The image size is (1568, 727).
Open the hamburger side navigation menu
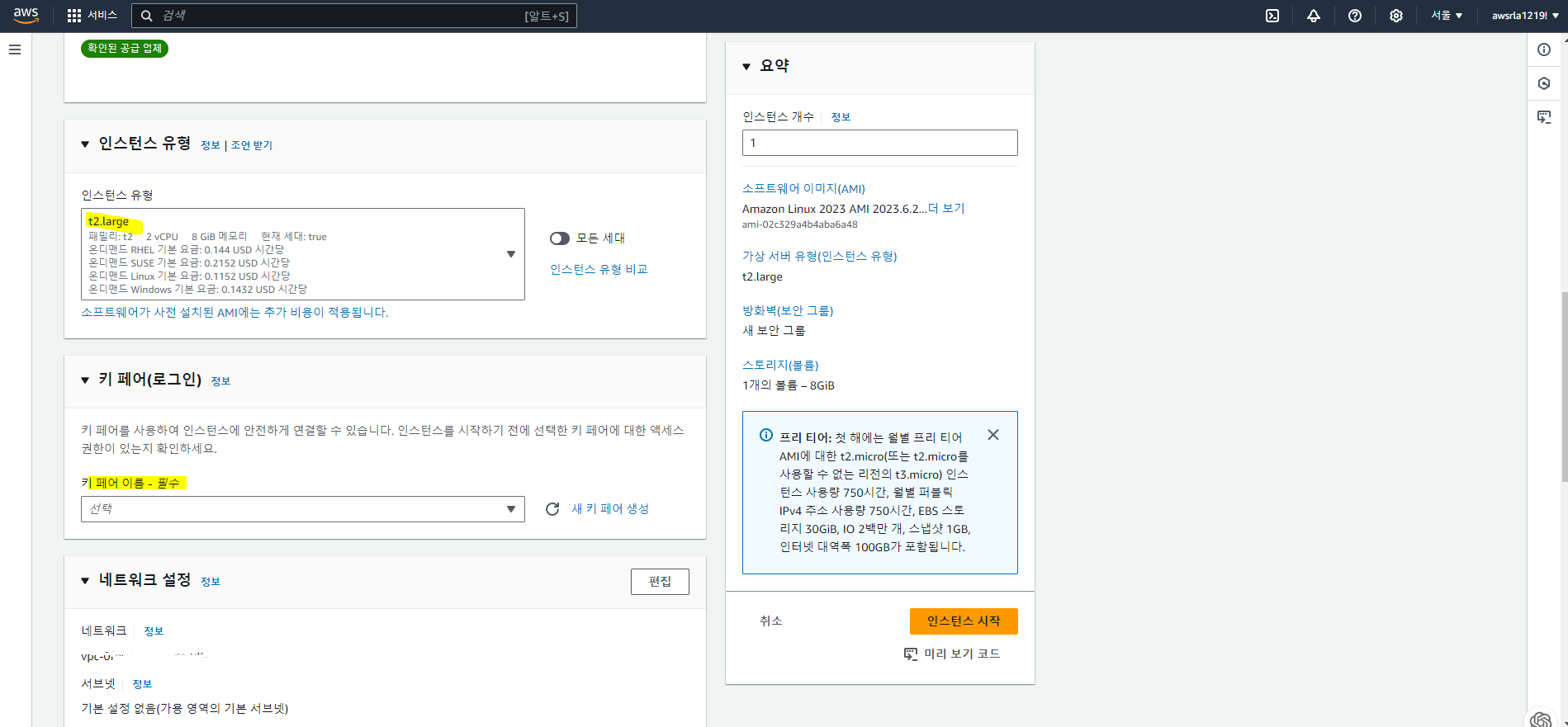15,50
